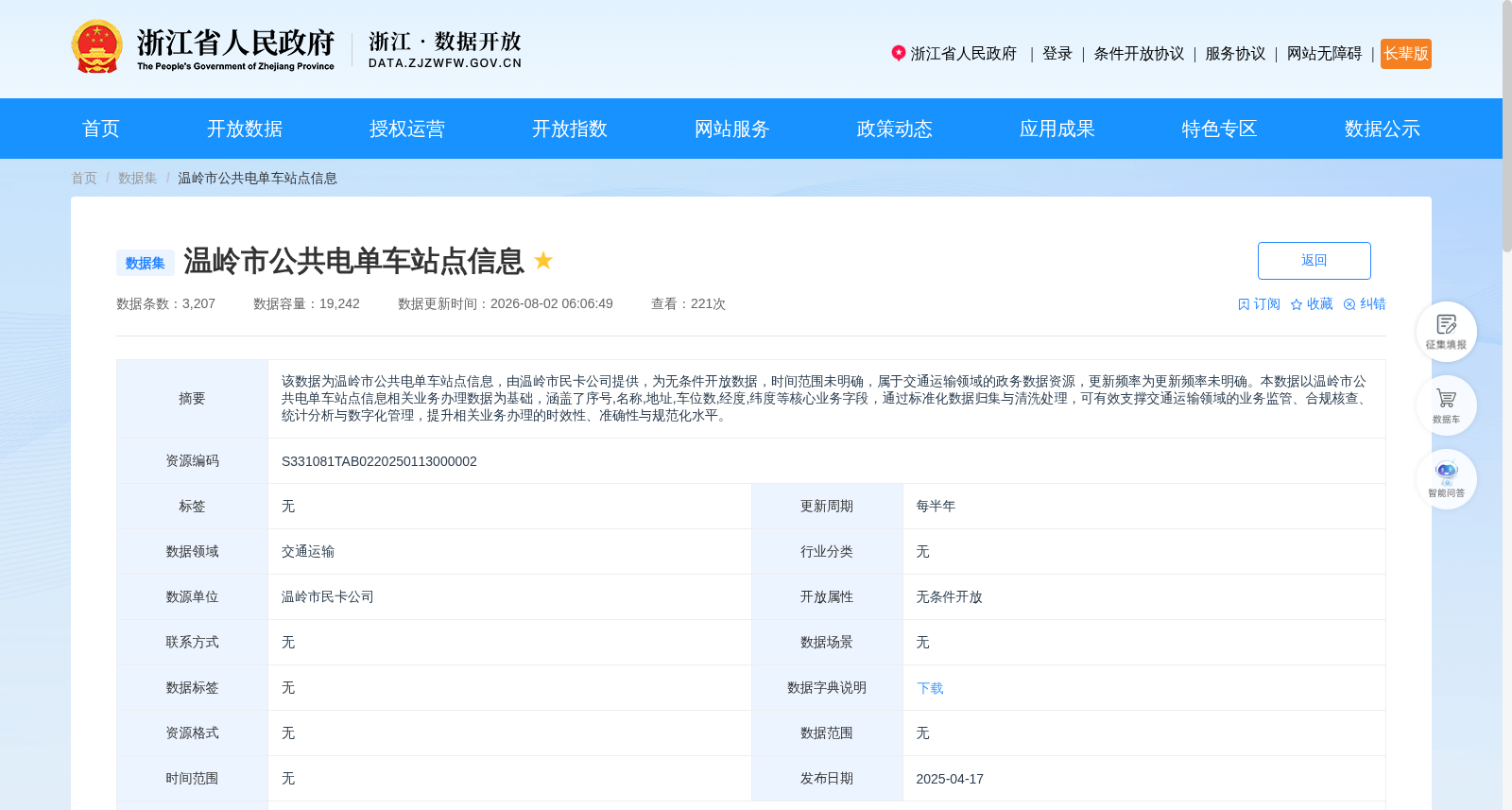The height and width of the screenshot is (810, 1512).
Task: Open 授权运营 navigation tab
Action: click(407, 129)
